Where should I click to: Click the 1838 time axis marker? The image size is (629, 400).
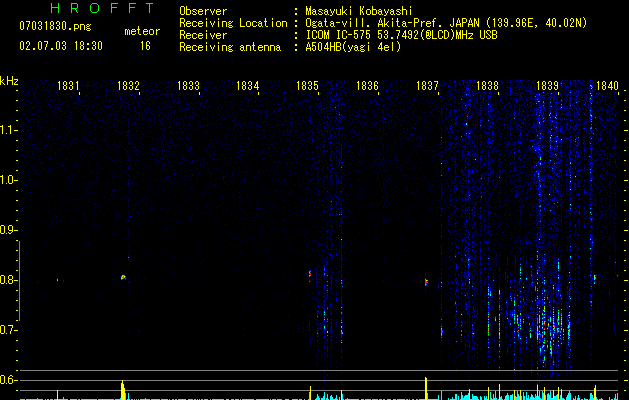click(487, 86)
